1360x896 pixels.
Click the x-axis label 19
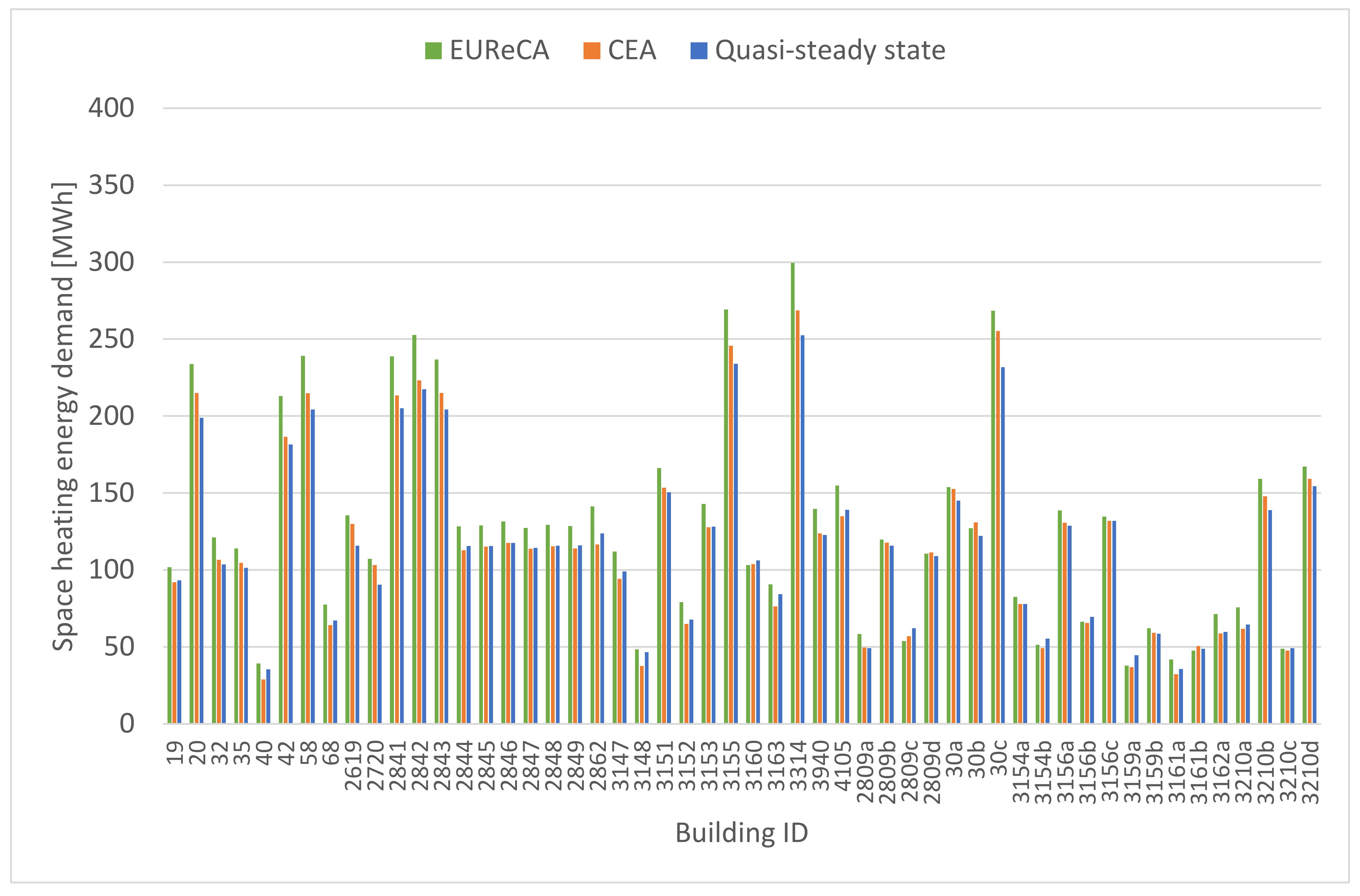click(x=174, y=753)
